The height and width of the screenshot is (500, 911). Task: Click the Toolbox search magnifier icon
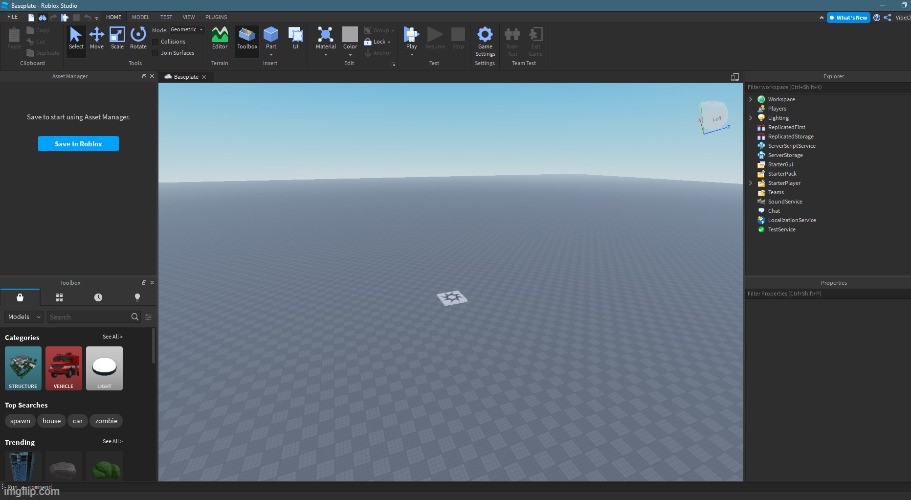pyautogui.click(x=135, y=316)
